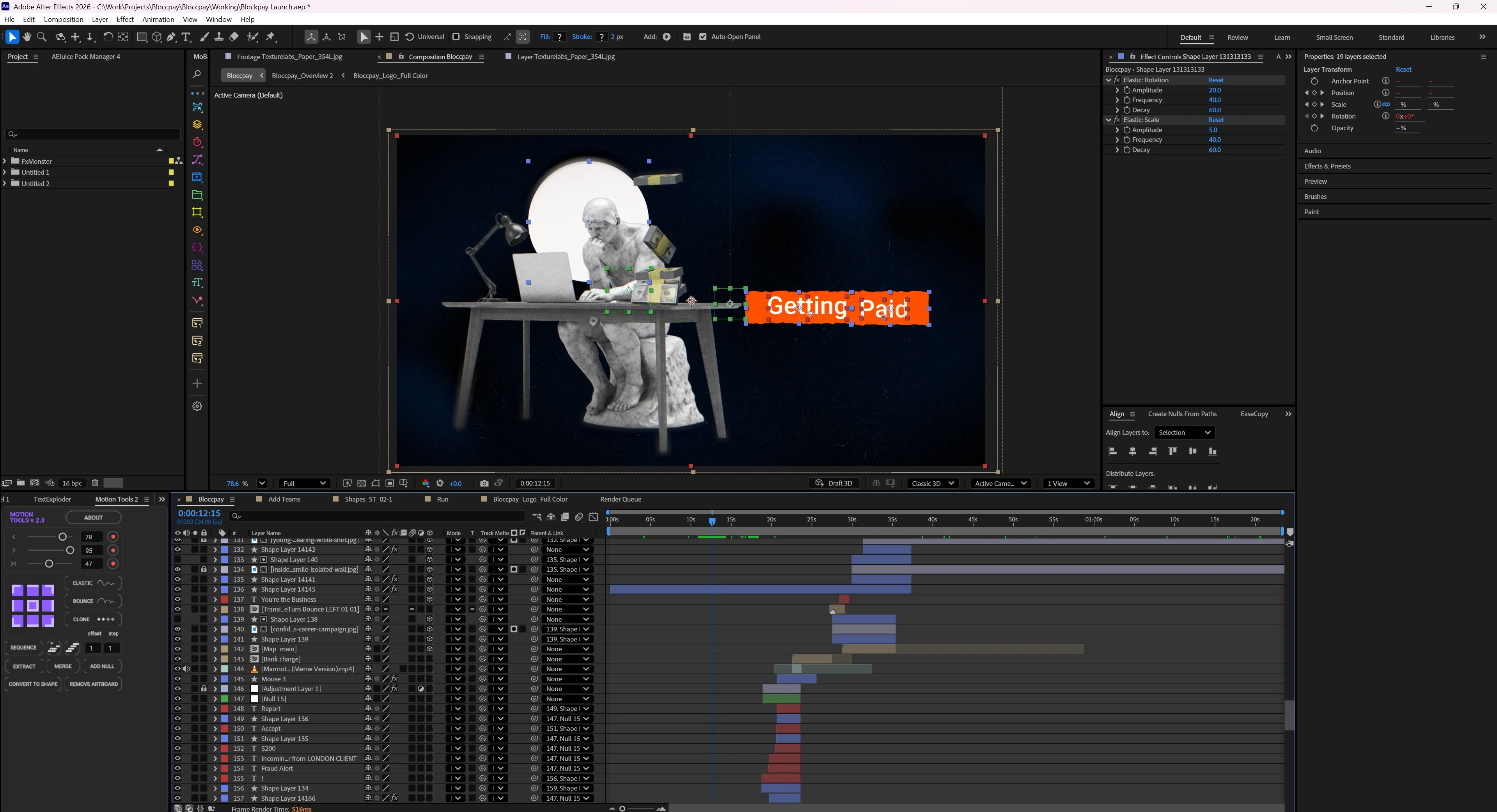Select the Zoom tool in toolbar
Image resolution: width=1497 pixels, height=812 pixels.
tap(42, 37)
